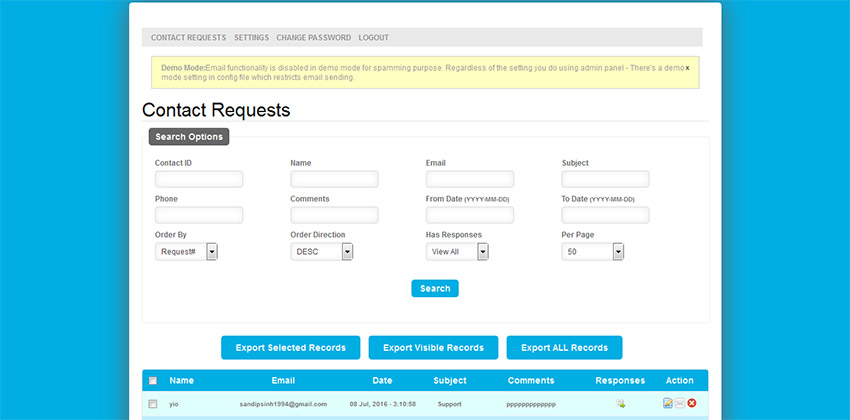The width and height of the screenshot is (850, 420).
Task: Expand the Has Responses dropdown
Action: [457, 251]
